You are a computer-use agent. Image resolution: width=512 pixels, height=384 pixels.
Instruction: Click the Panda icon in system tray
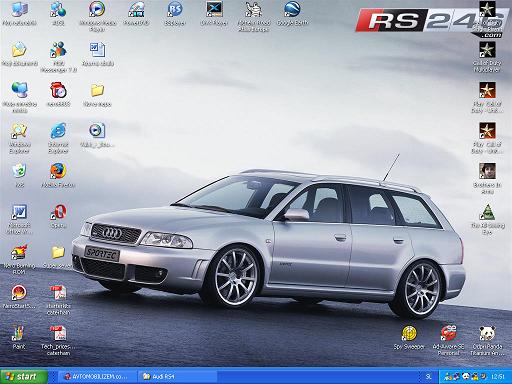point(466,377)
